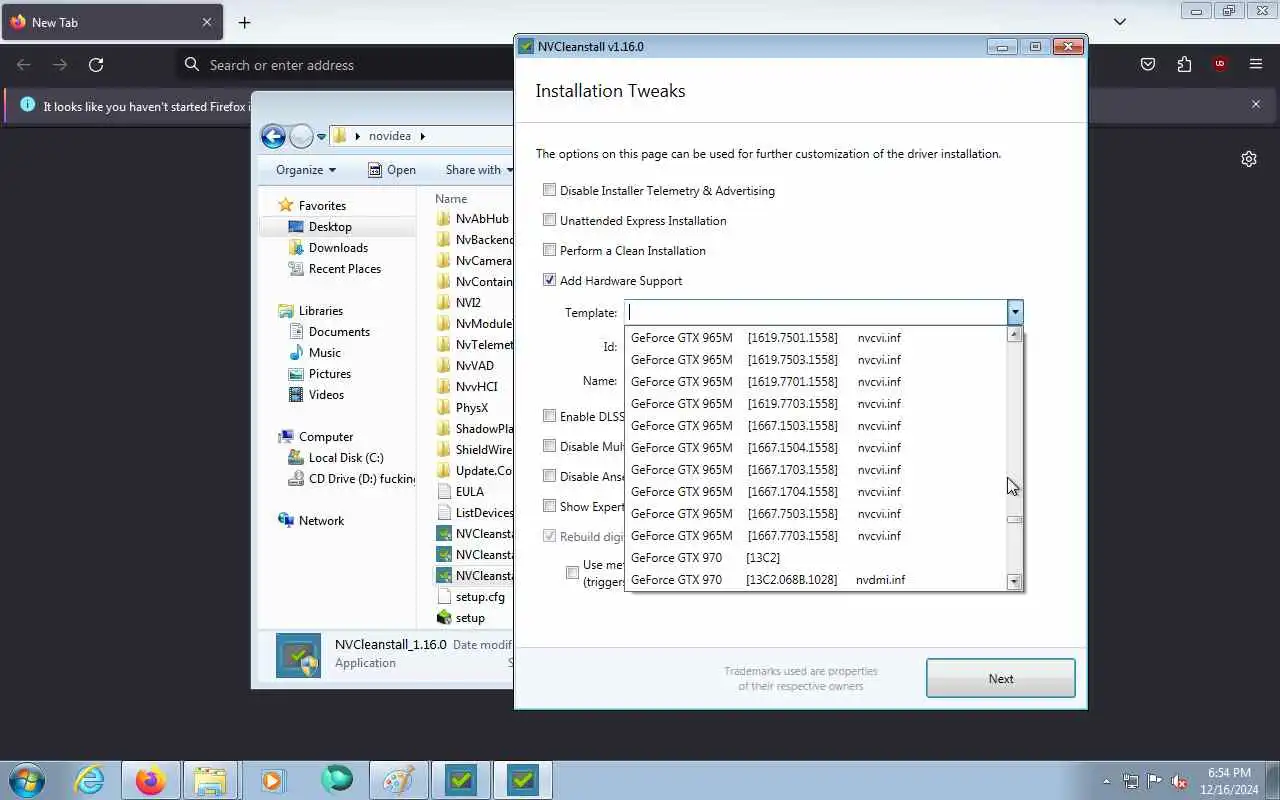This screenshot has width=1280, height=800.
Task: Click the Template text input field
Action: coord(816,313)
